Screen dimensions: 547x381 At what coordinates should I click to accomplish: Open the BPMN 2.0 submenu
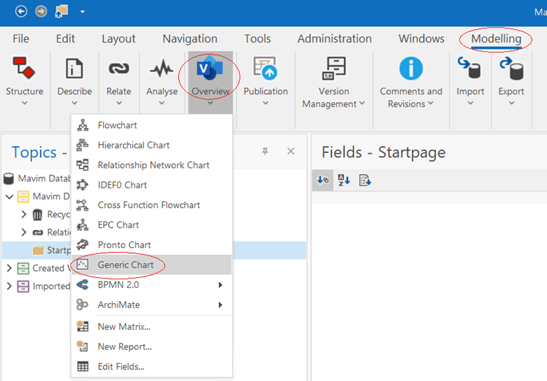coord(151,285)
